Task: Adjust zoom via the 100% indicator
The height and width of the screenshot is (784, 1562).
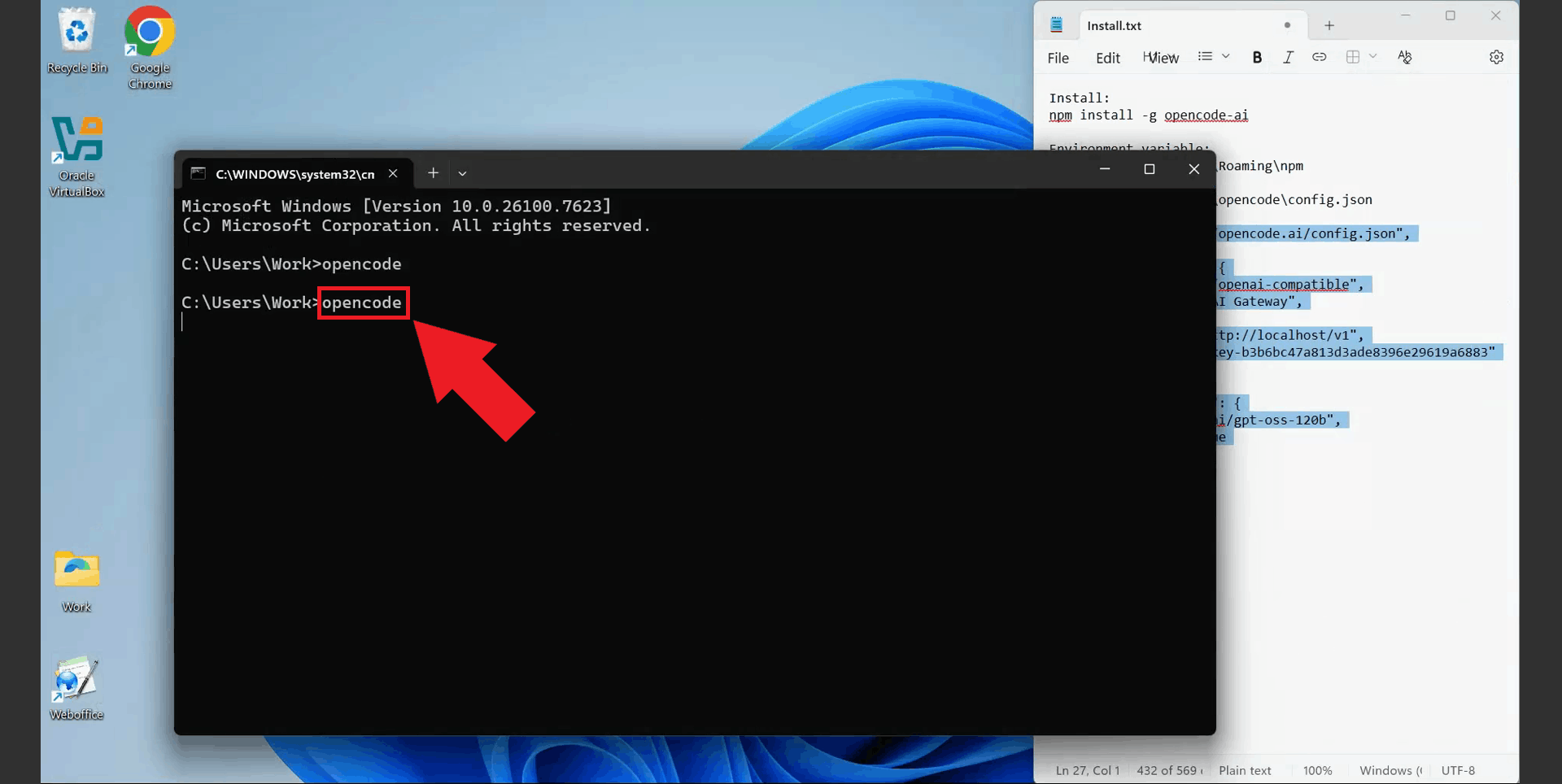Action: coord(1317,770)
